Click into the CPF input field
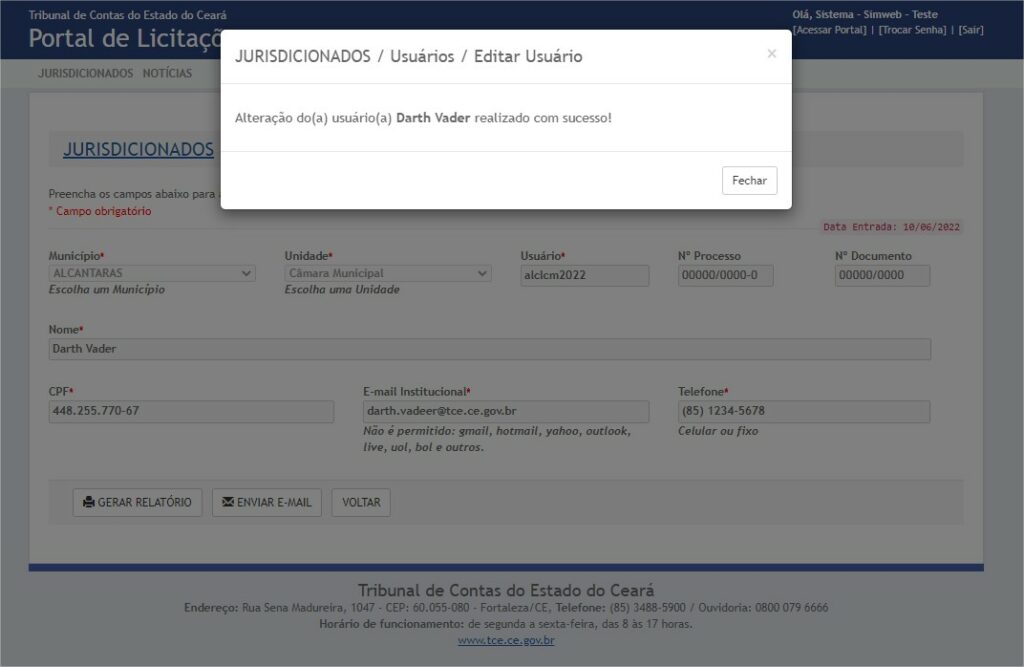 coord(191,412)
